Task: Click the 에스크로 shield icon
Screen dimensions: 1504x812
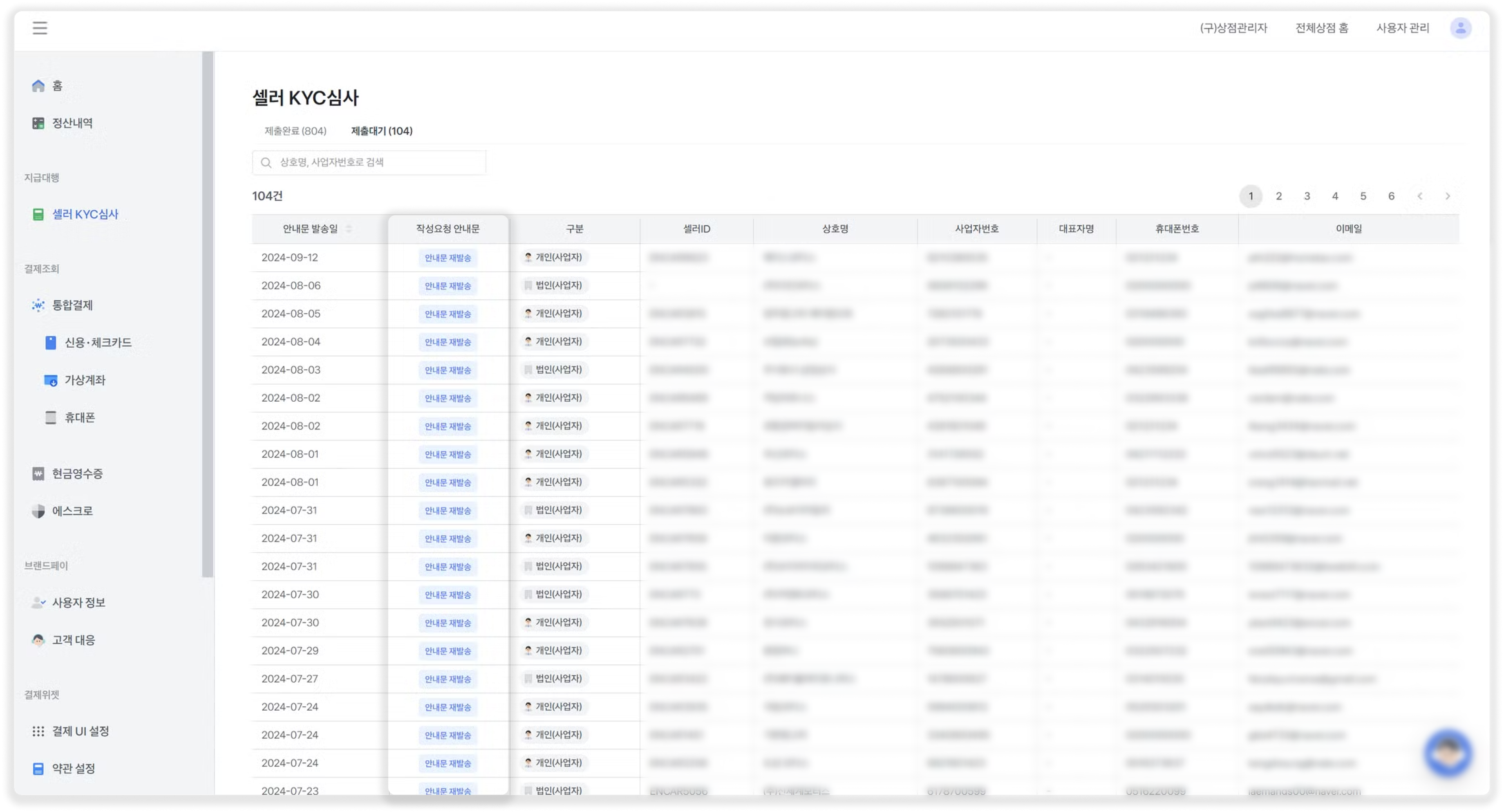Action: (x=38, y=511)
